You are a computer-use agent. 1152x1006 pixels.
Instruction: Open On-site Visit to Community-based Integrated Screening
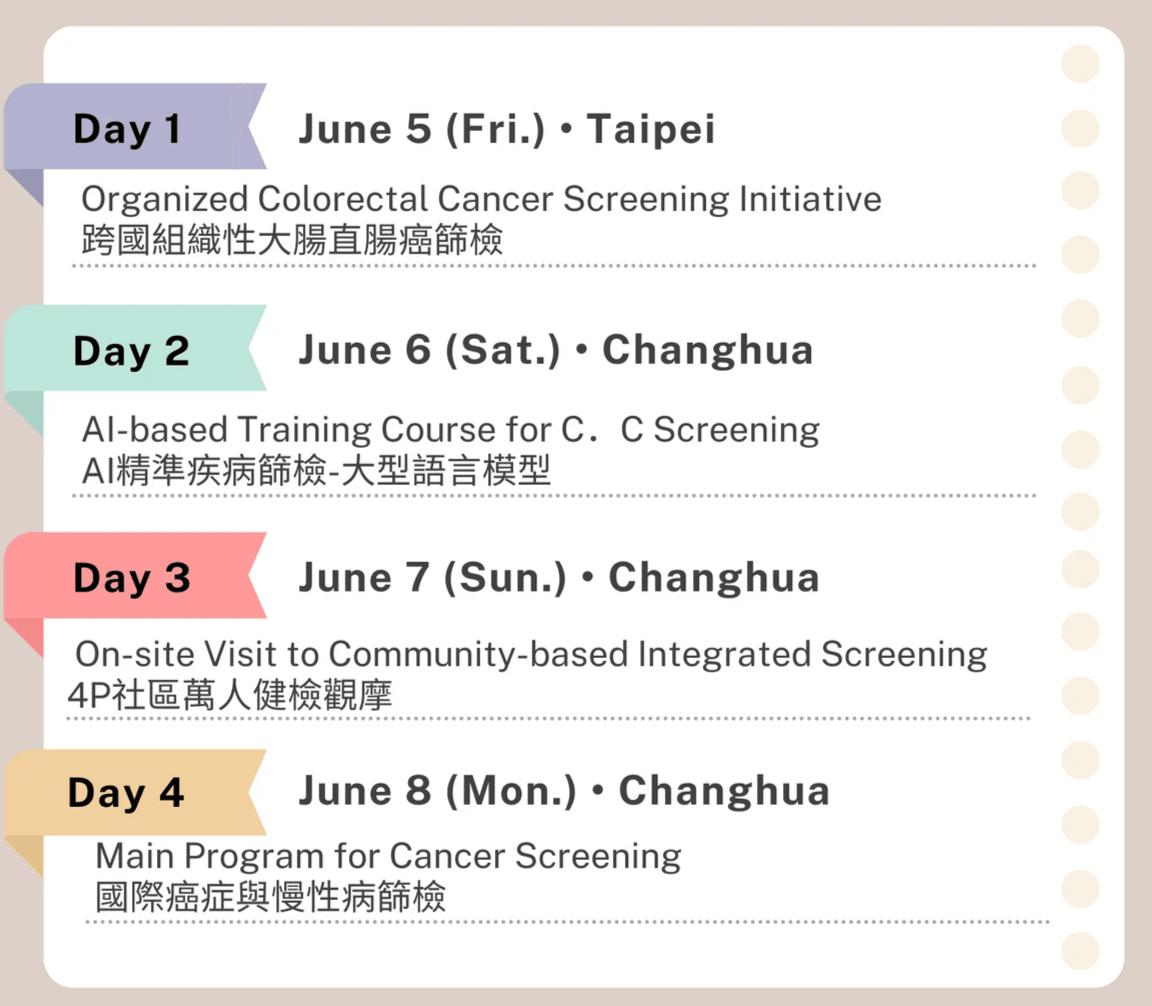531,654
